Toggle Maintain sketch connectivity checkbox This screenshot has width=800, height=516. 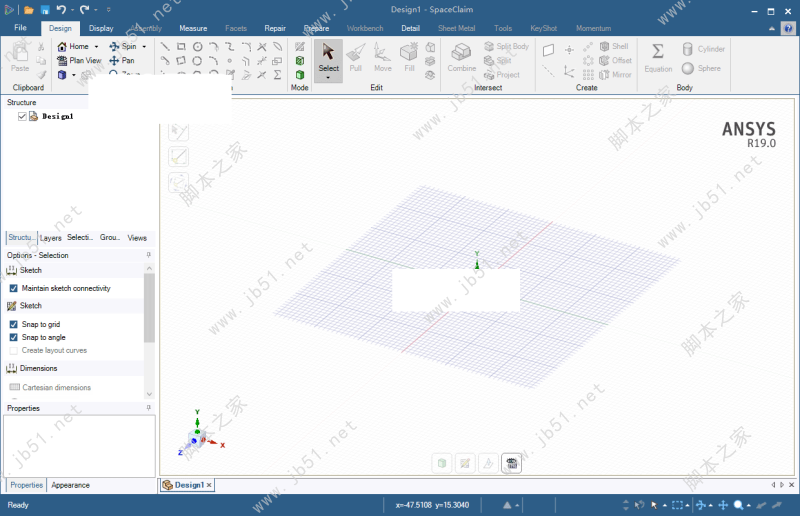tap(14, 288)
